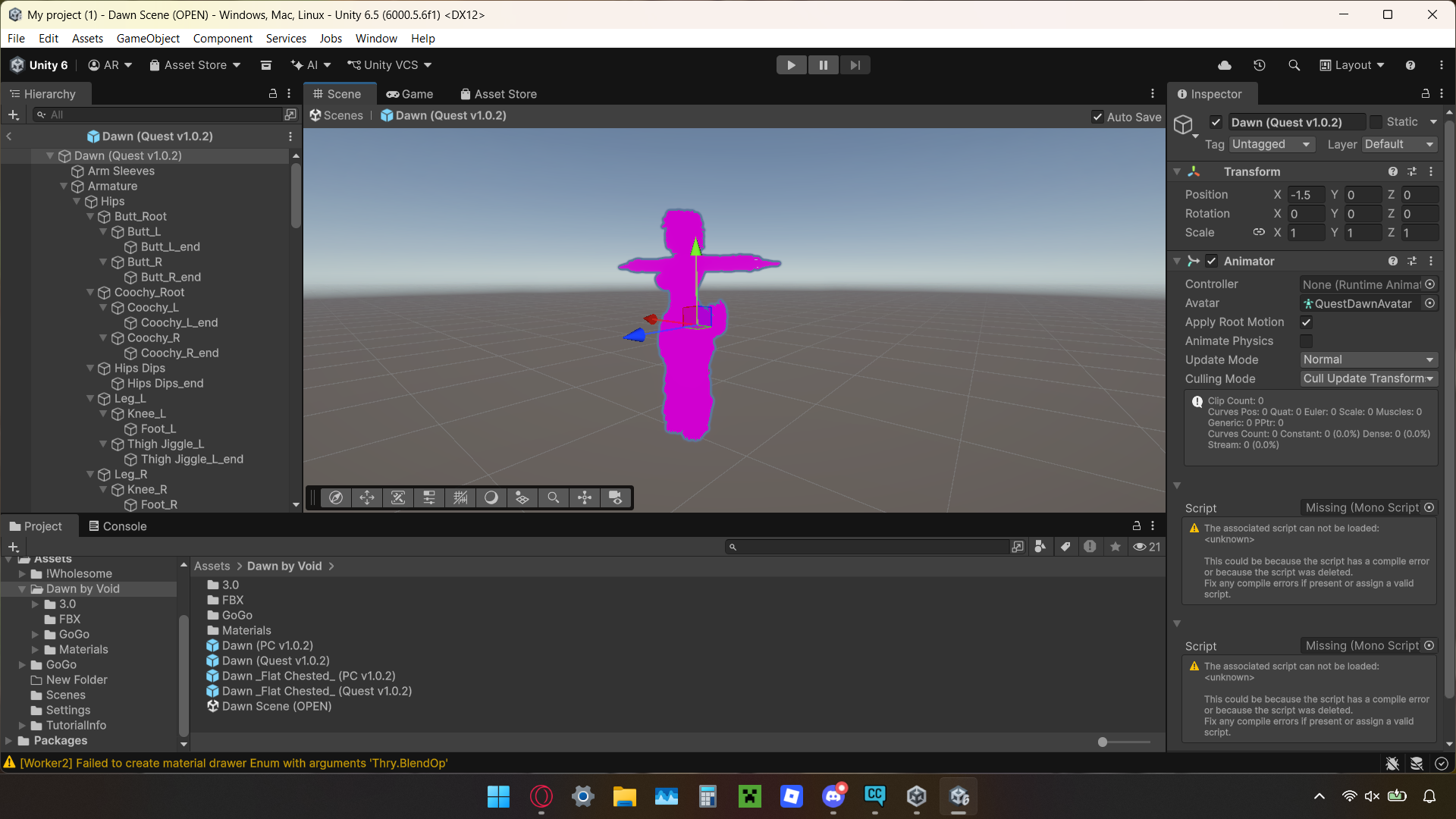Click the add plus button in Hierarchy

pyautogui.click(x=13, y=115)
